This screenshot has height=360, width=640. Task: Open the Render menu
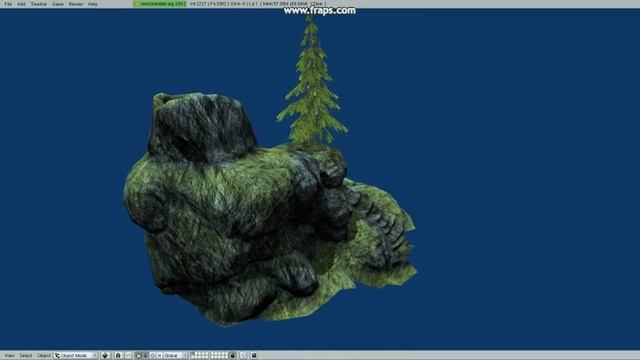point(76,4)
